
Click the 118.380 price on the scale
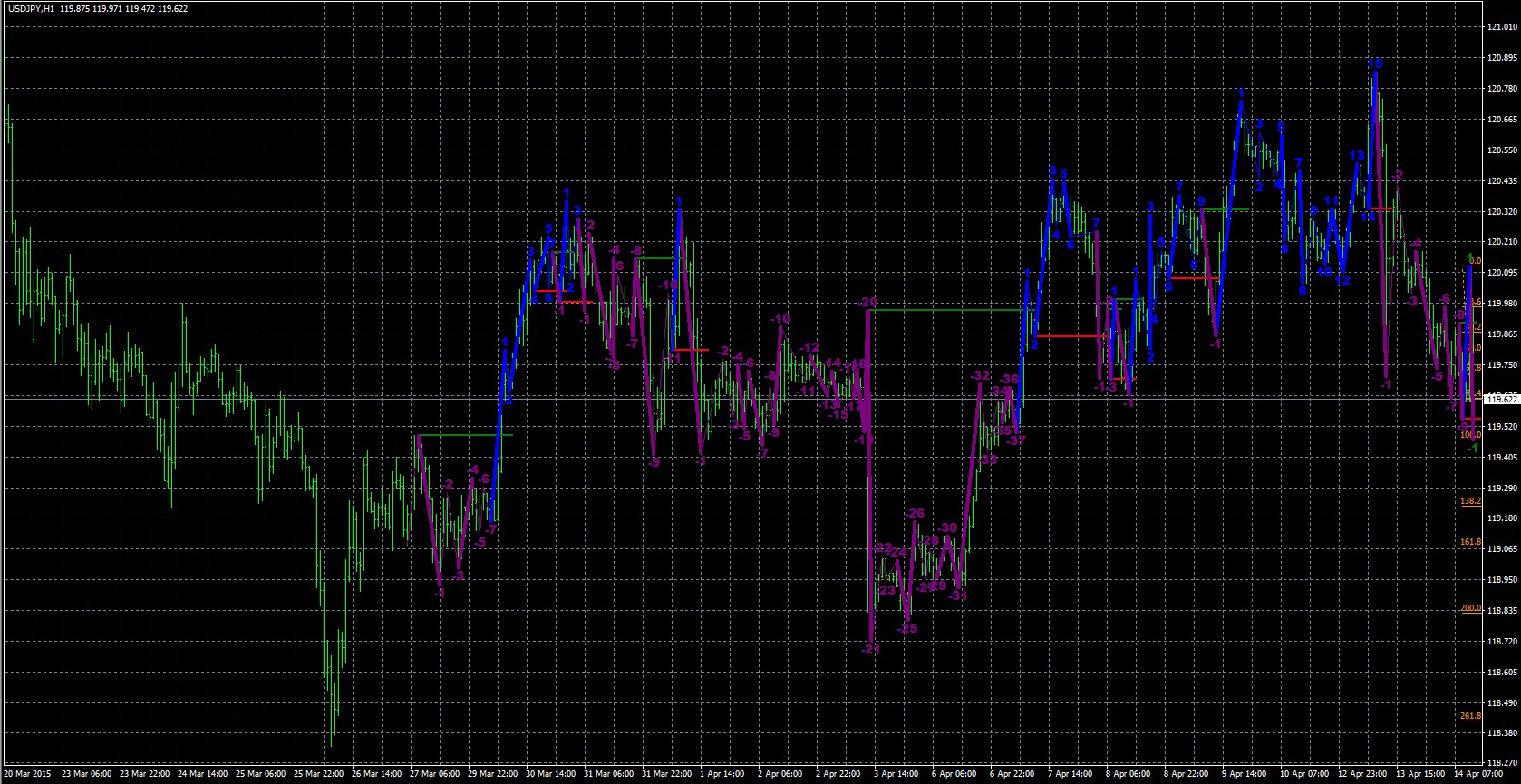(1502, 734)
